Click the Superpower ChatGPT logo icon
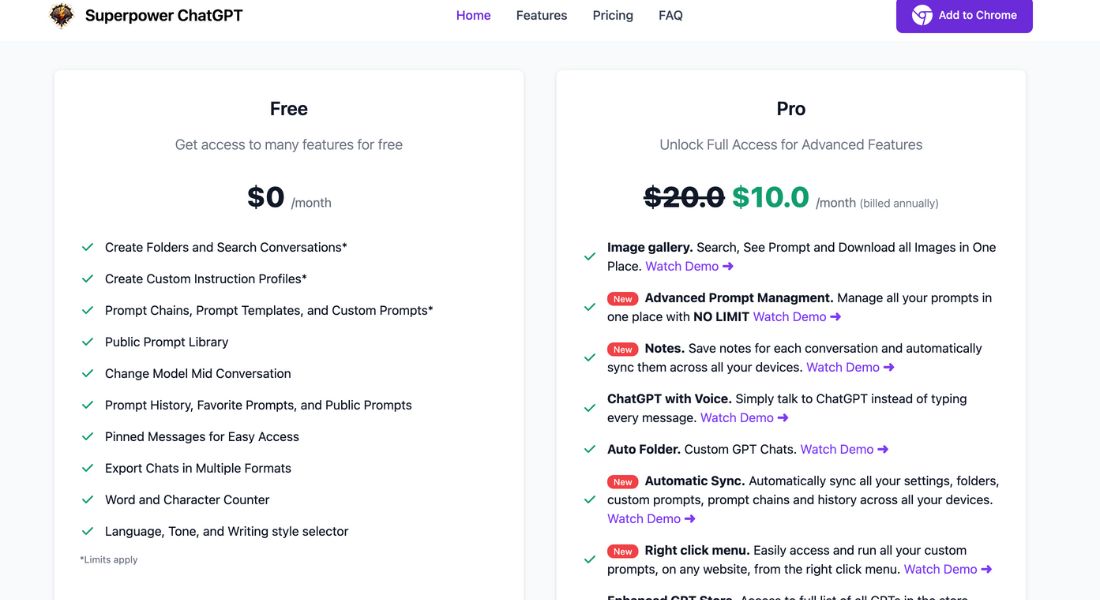Screen dimensions: 1100x600 pyautogui.click(x=61, y=15)
